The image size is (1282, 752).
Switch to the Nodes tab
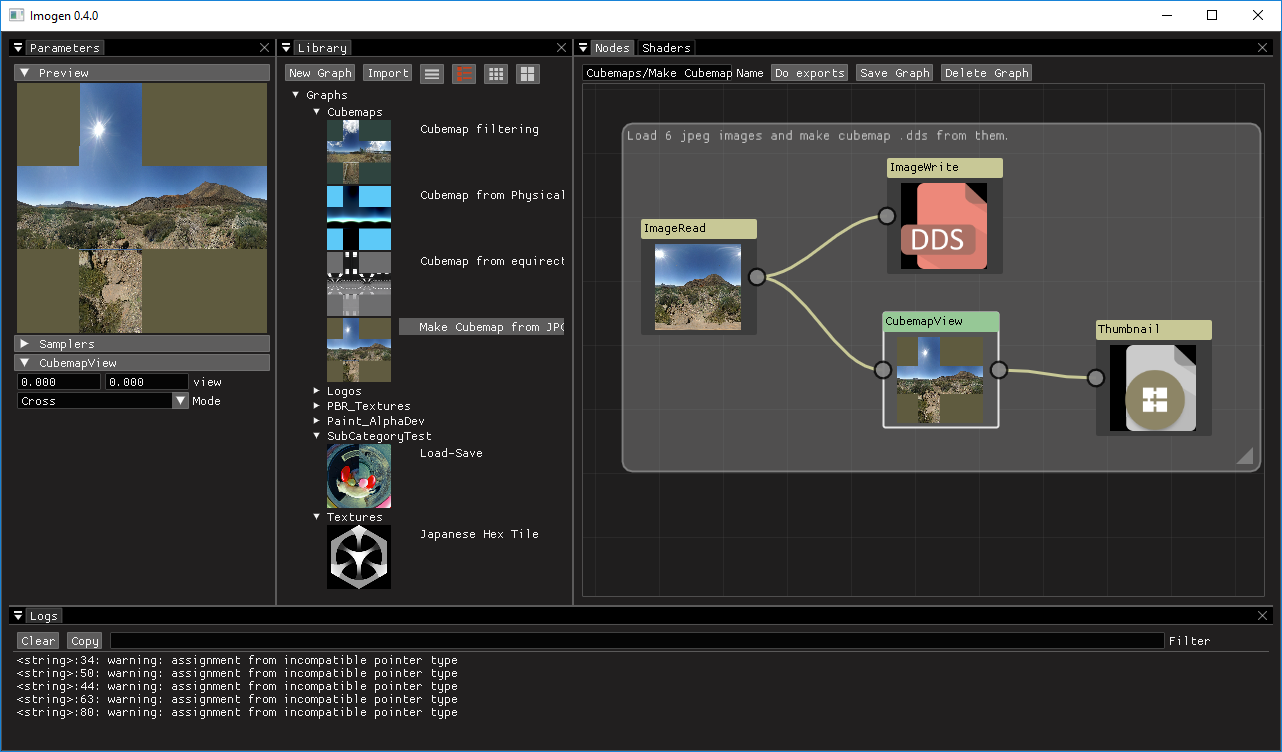(612, 48)
